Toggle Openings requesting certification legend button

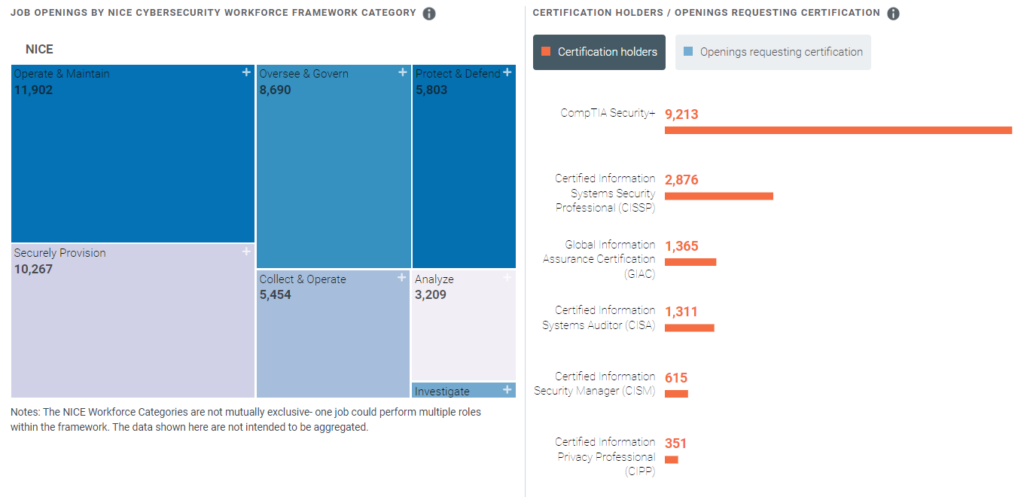click(x=772, y=52)
